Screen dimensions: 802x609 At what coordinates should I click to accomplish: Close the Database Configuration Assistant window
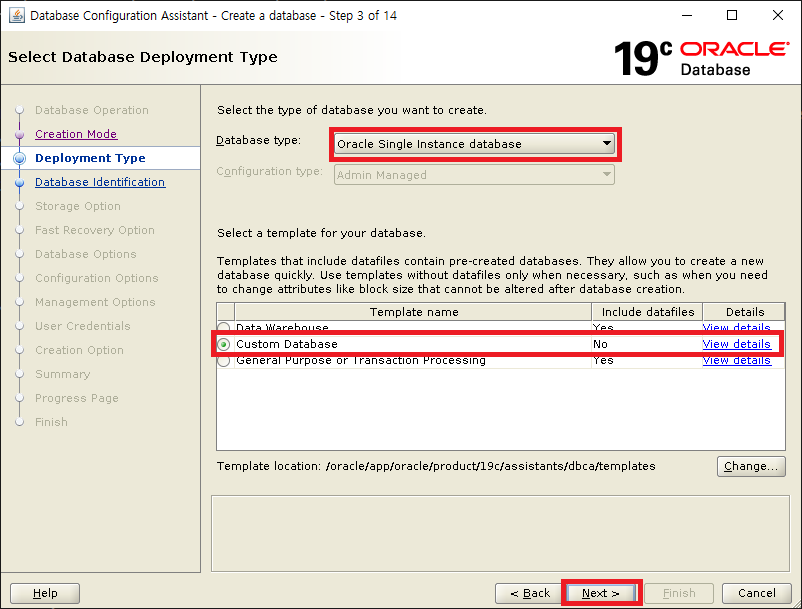(777, 15)
